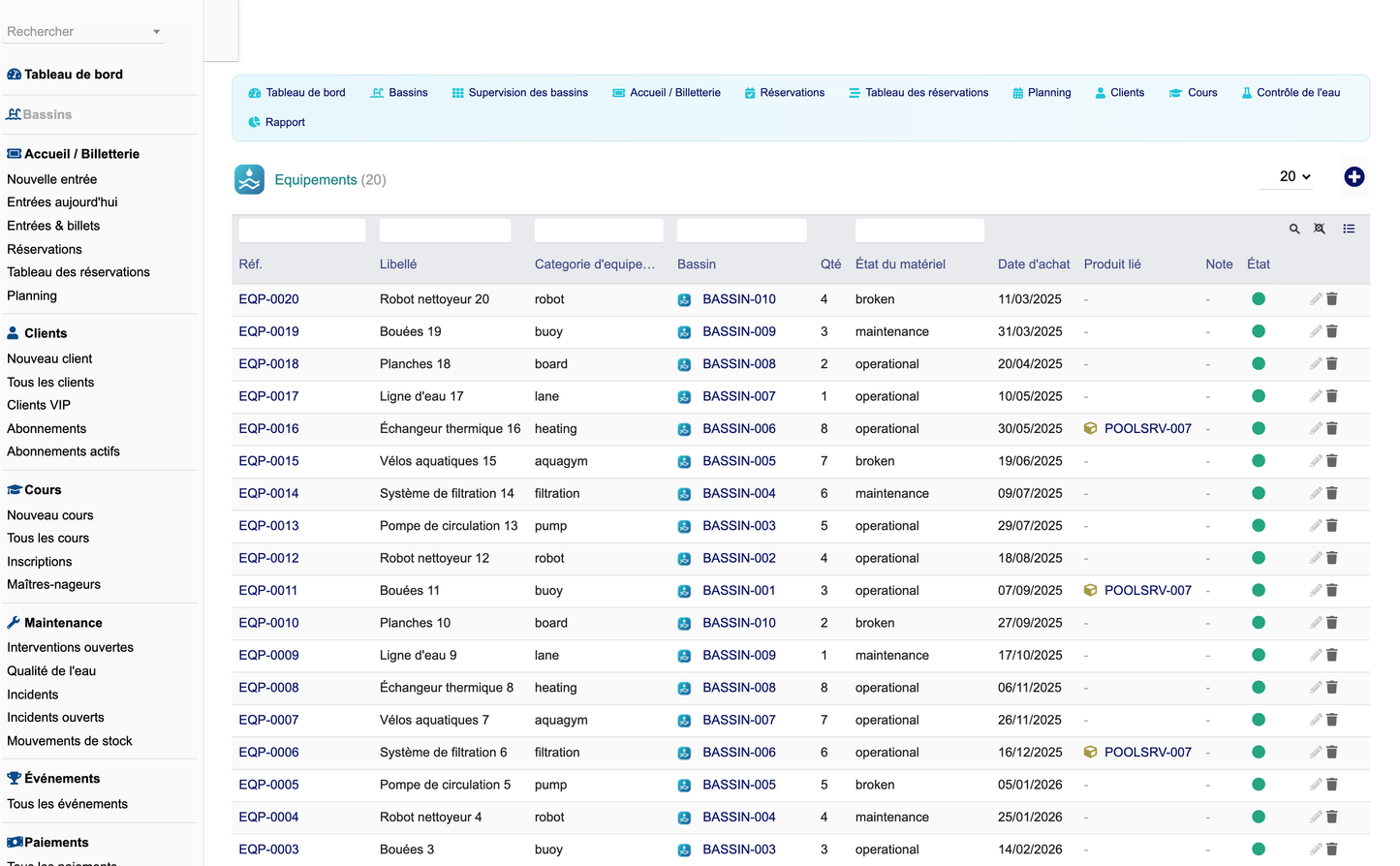Edit EQP-0010 with its pencil icon

click(x=1316, y=623)
